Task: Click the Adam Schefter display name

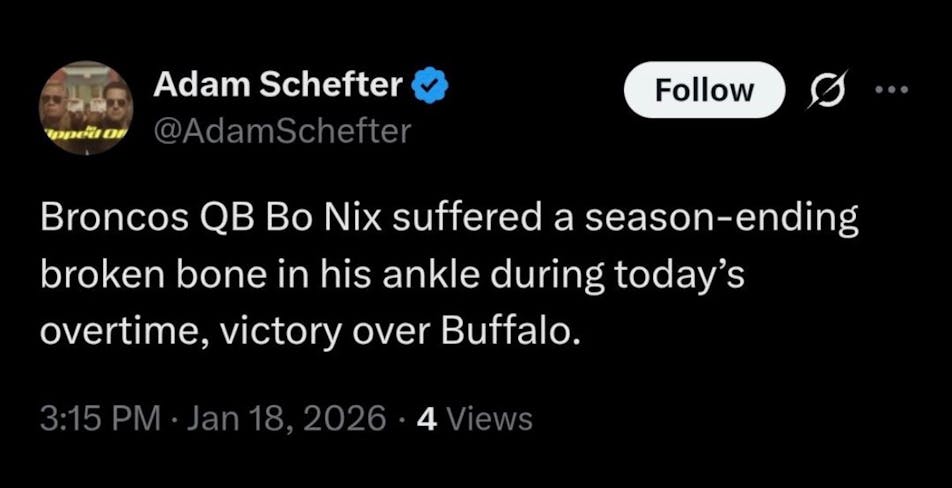Action: (x=277, y=88)
